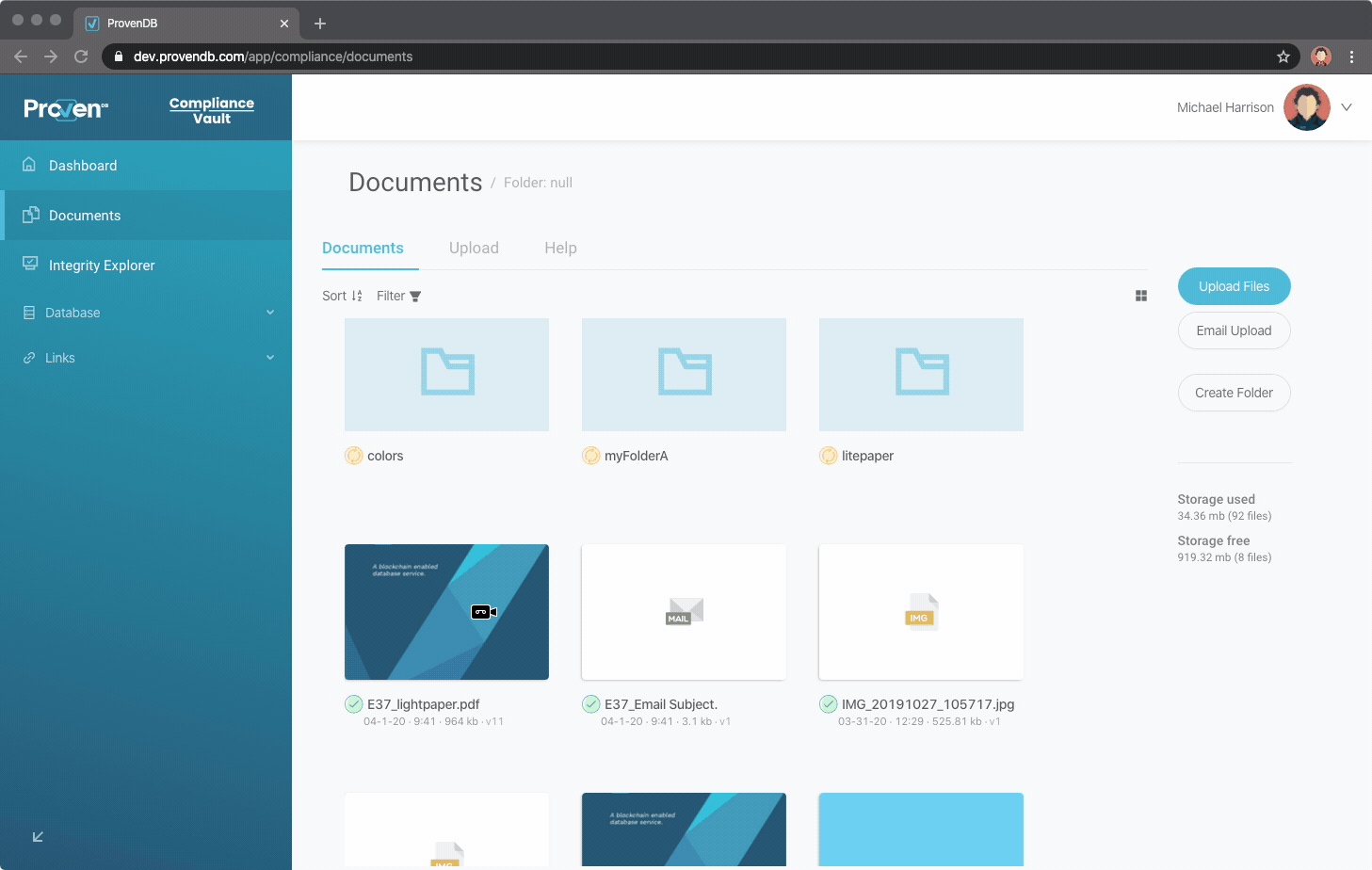Viewport: 1372px width, 870px height.
Task: Go back in browser history
Action: [21, 56]
